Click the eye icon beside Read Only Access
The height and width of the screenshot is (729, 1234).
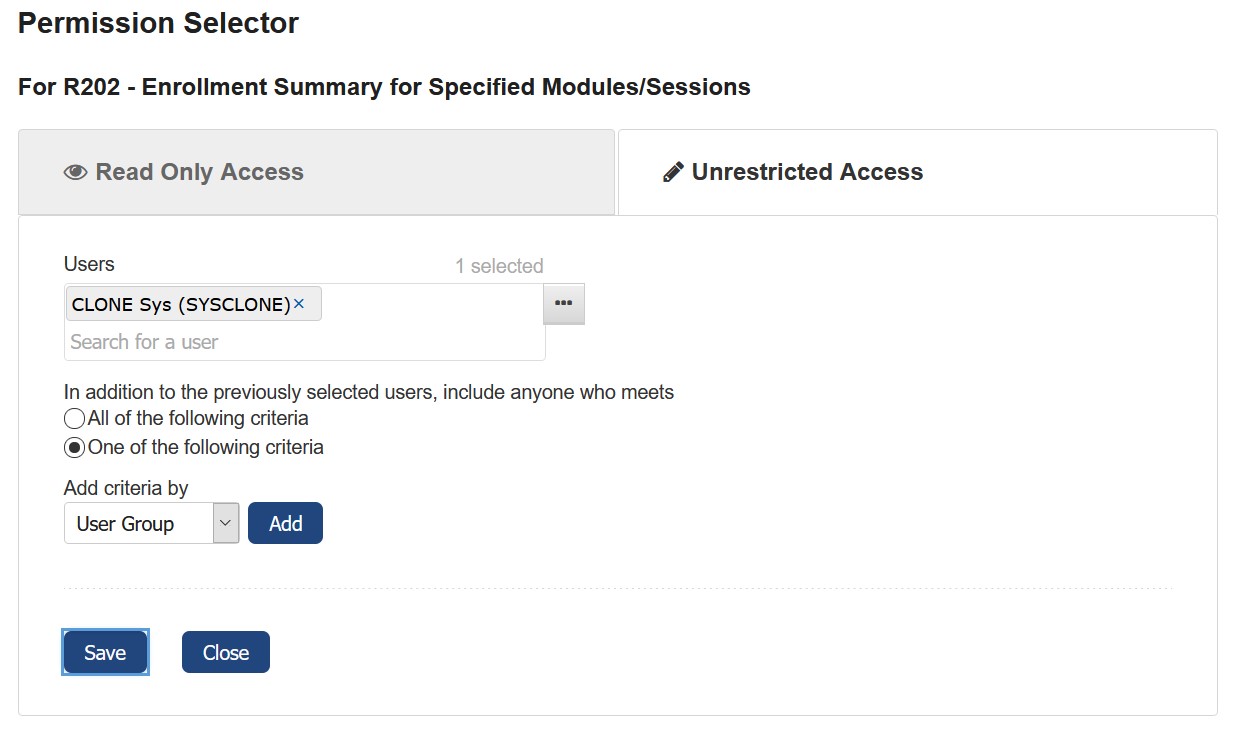coord(75,172)
